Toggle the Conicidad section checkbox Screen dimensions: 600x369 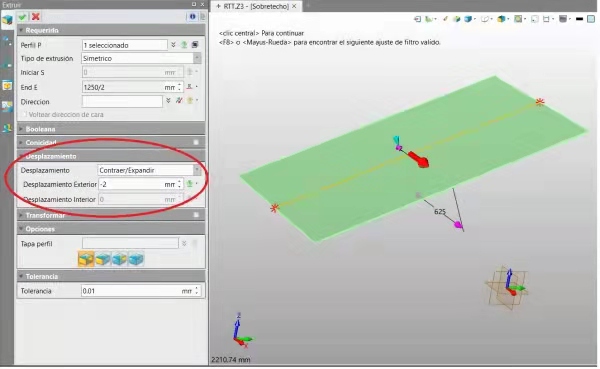coord(196,142)
